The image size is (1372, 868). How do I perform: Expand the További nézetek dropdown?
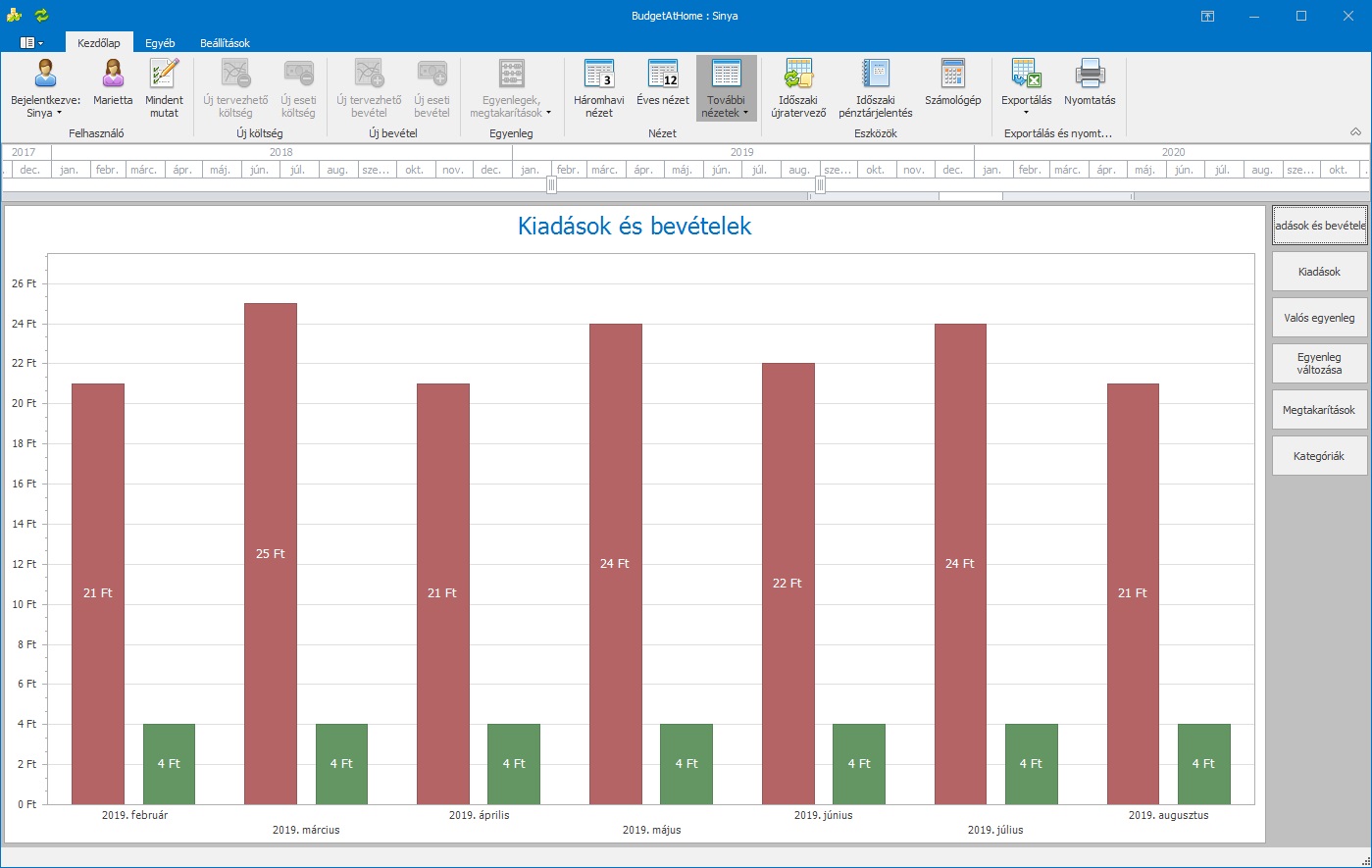click(726, 87)
